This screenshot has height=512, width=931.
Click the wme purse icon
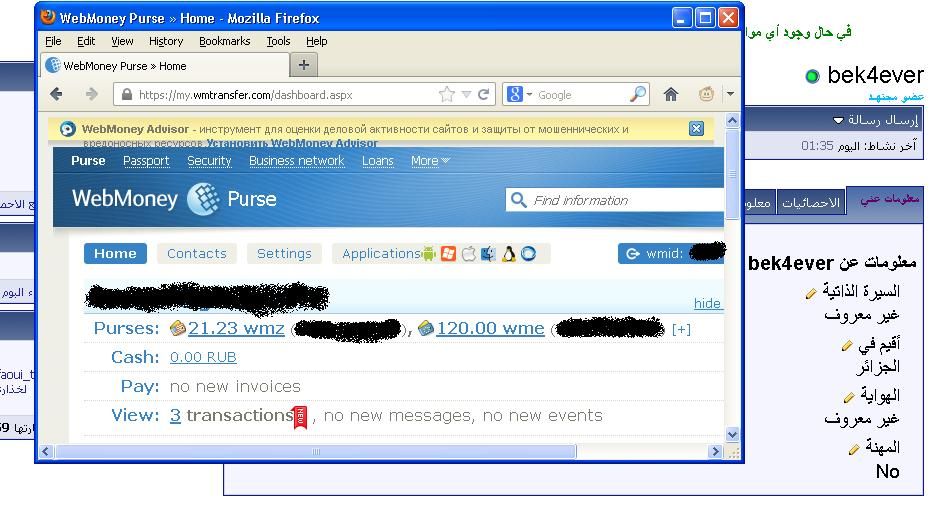426,328
